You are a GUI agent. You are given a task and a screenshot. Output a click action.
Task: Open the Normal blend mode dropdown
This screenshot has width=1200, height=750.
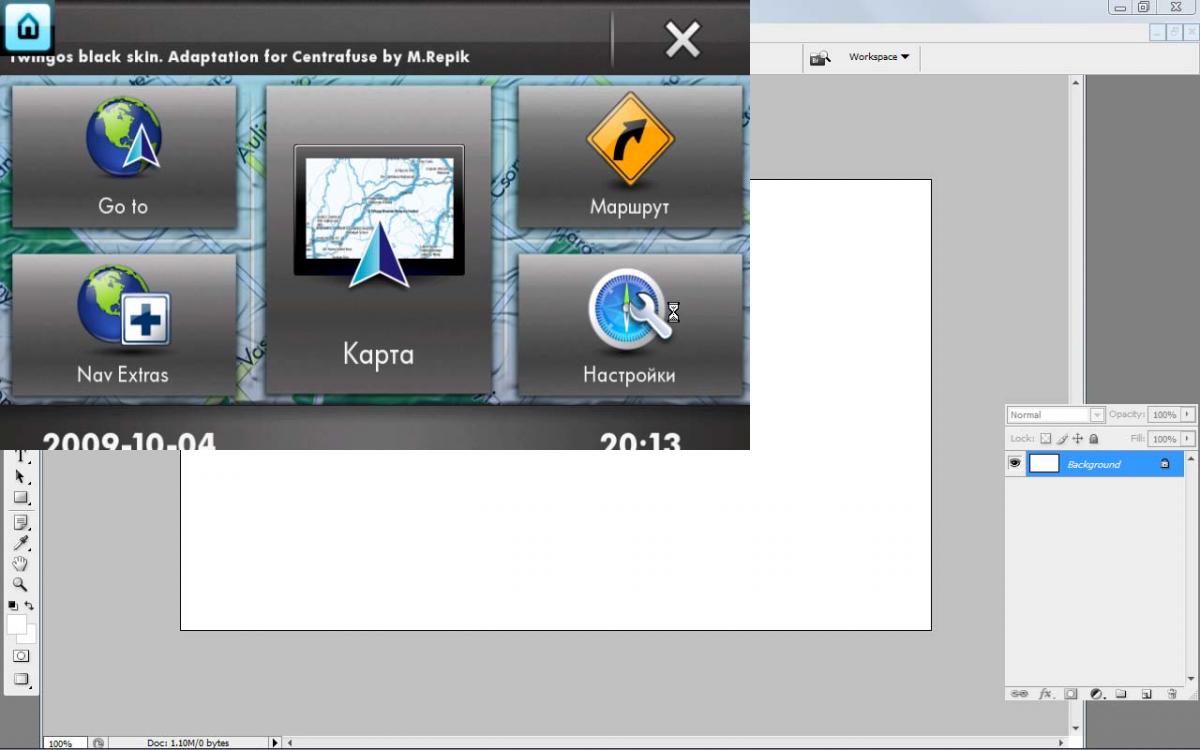[x=1055, y=415]
